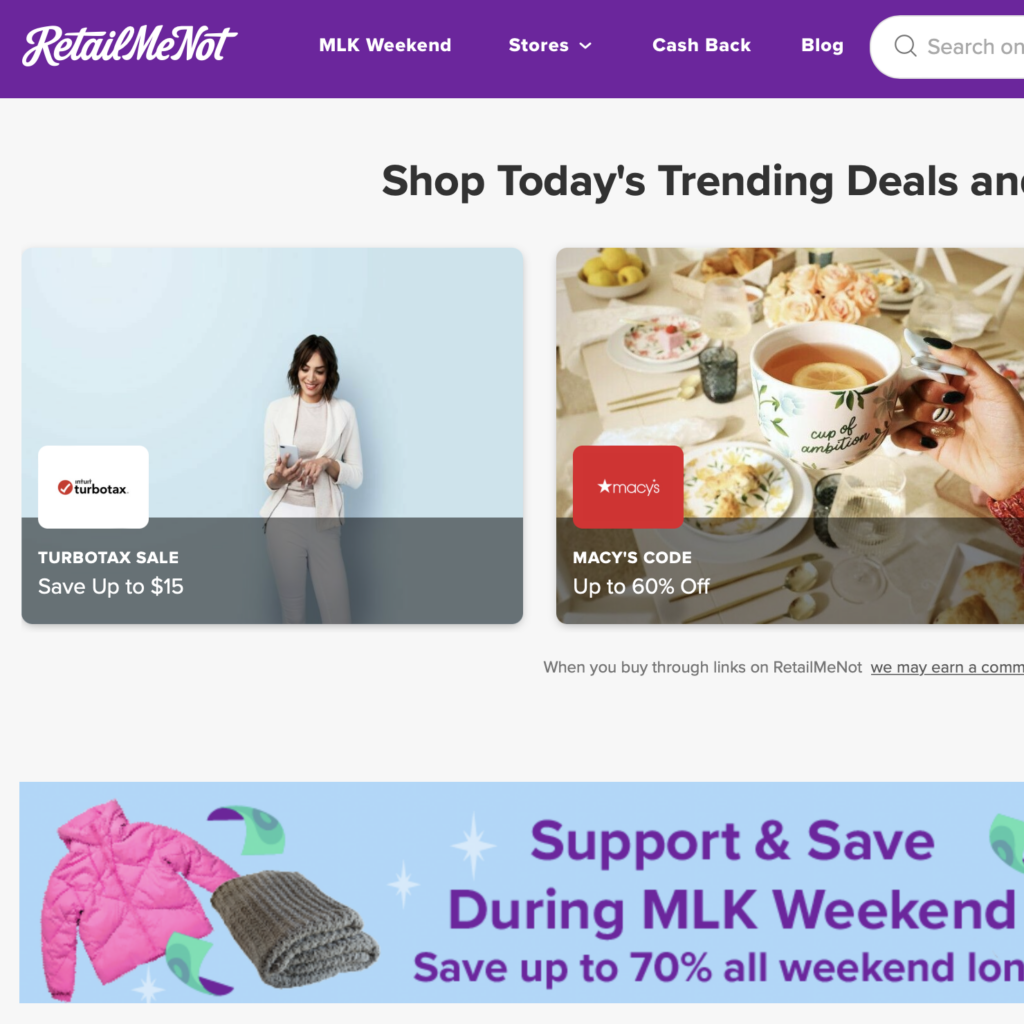The image size is (1024, 1024).
Task: Click the 'we may earn a commission' link
Action: pos(947,667)
